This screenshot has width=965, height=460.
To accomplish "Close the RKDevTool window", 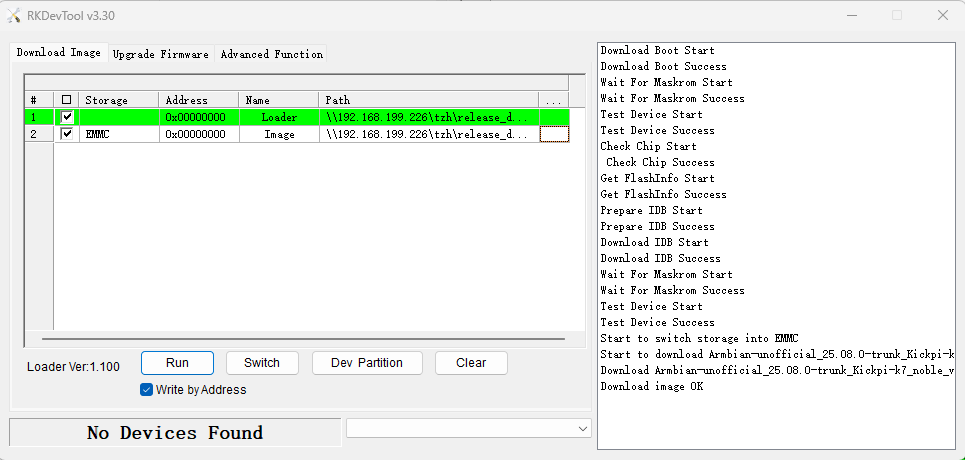I will [x=942, y=15].
